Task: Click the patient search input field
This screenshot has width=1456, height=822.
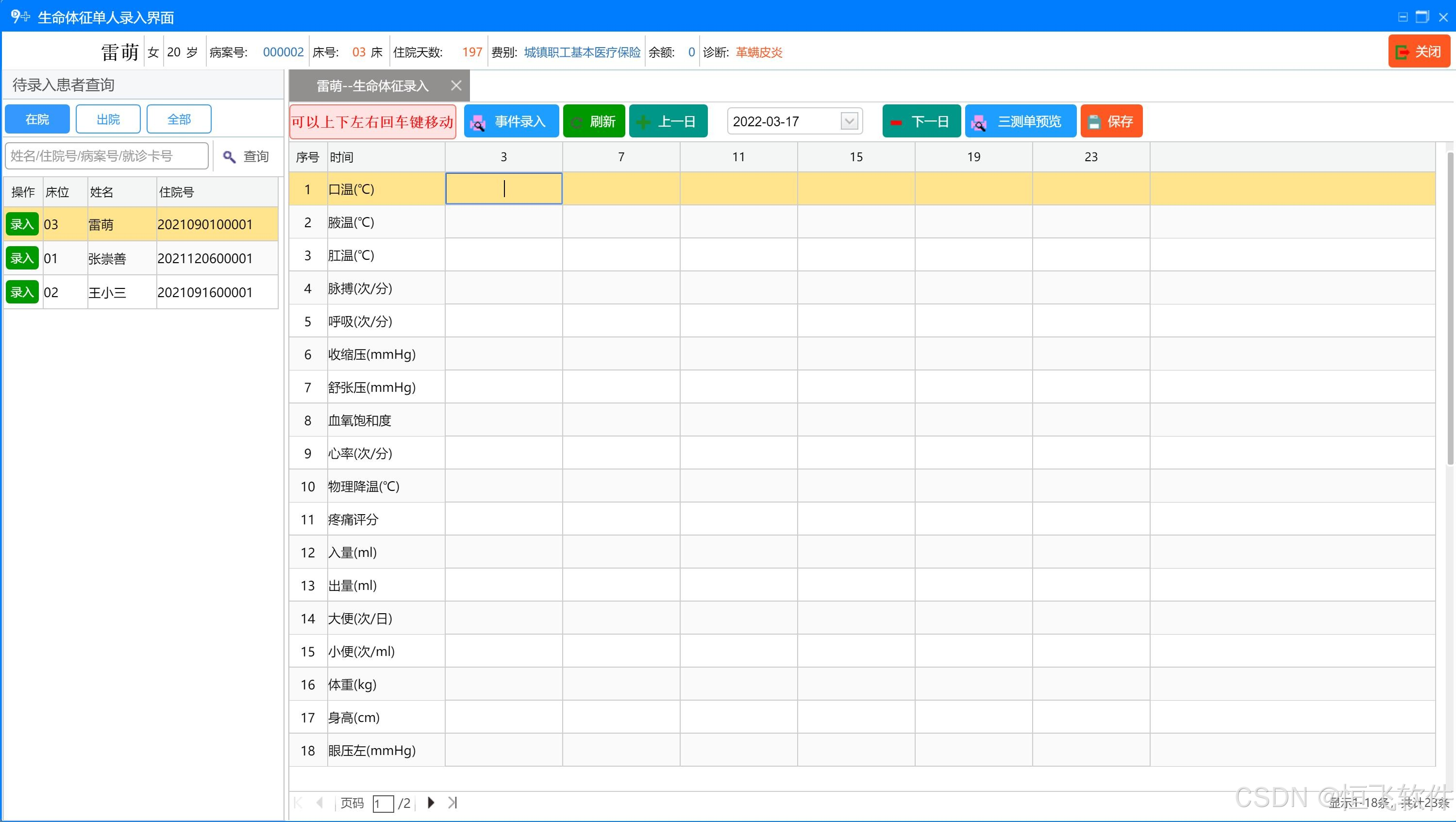Action: [x=106, y=156]
